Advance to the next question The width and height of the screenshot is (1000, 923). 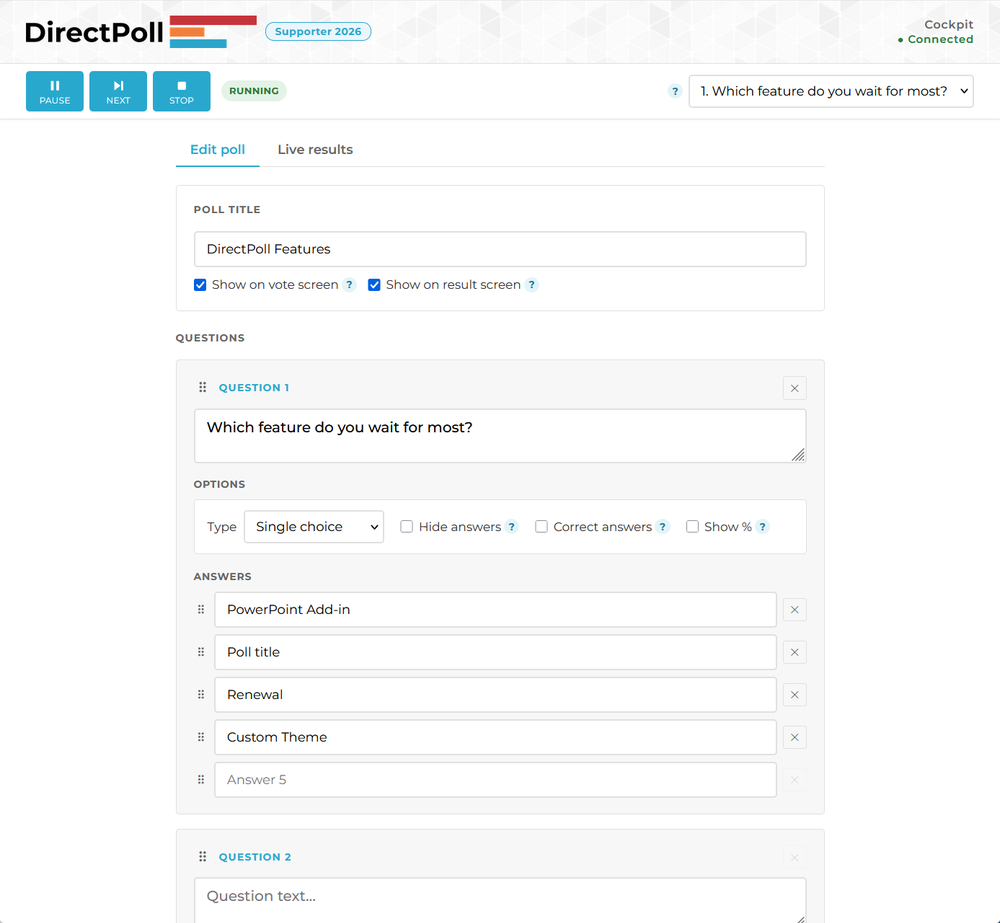pyautogui.click(x=118, y=91)
